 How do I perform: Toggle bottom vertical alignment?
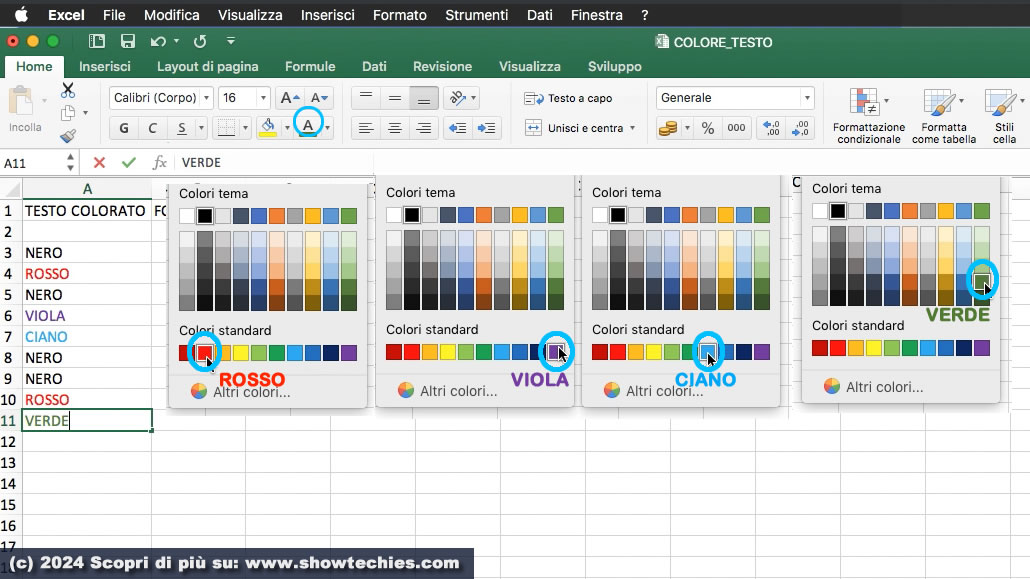[x=424, y=98]
